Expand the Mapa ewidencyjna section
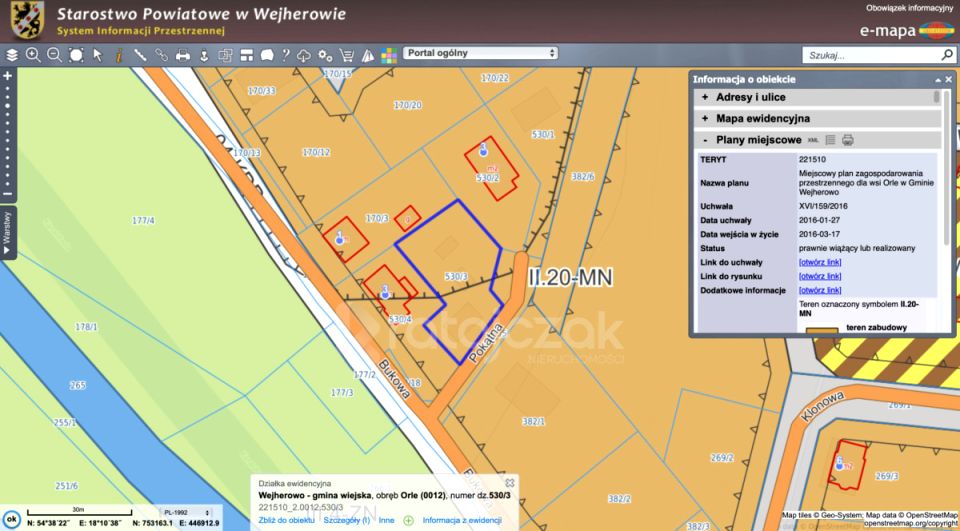Viewport: 960px width, 531px height. (705, 119)
